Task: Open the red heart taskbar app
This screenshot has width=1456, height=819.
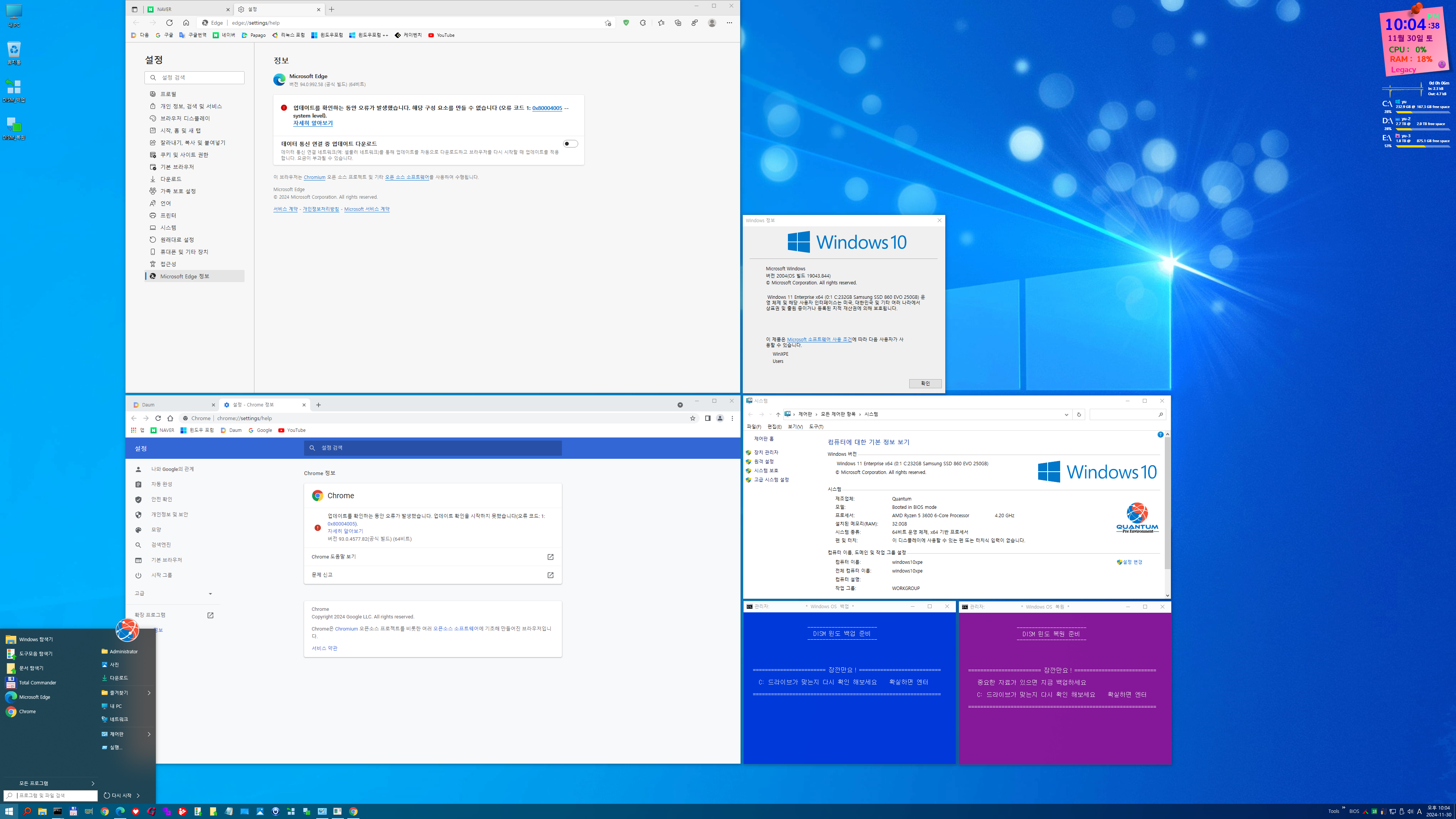Action: pos(136,811)
